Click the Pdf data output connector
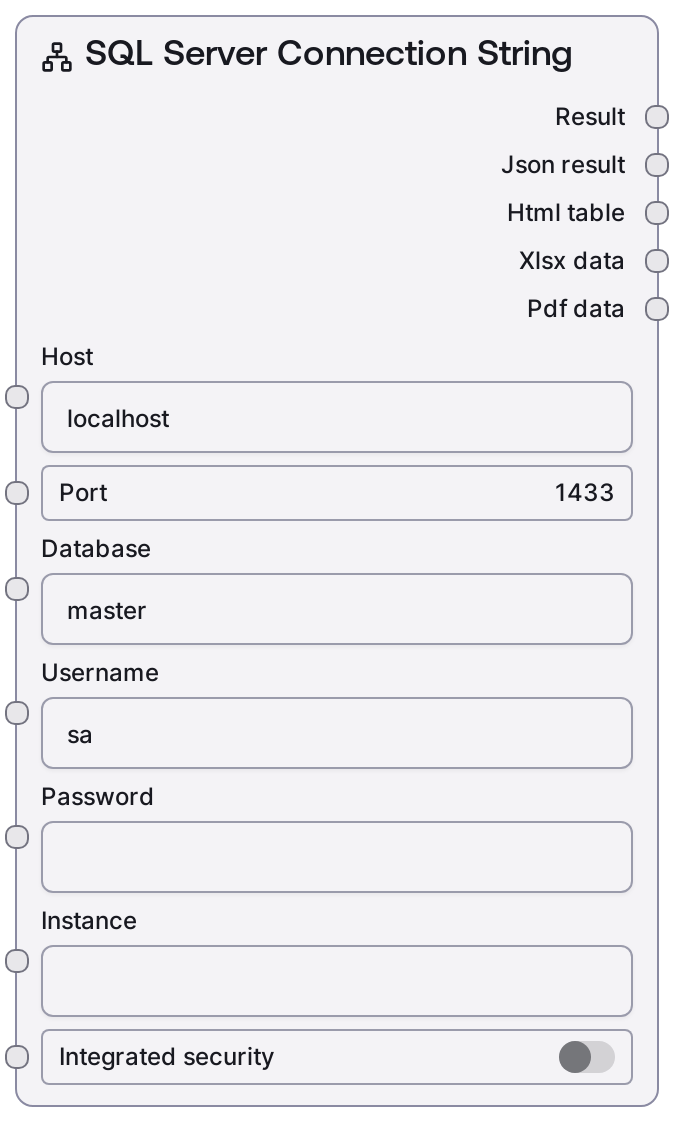Viewport: 674px width, 1122px height. (x=657, y=309)
